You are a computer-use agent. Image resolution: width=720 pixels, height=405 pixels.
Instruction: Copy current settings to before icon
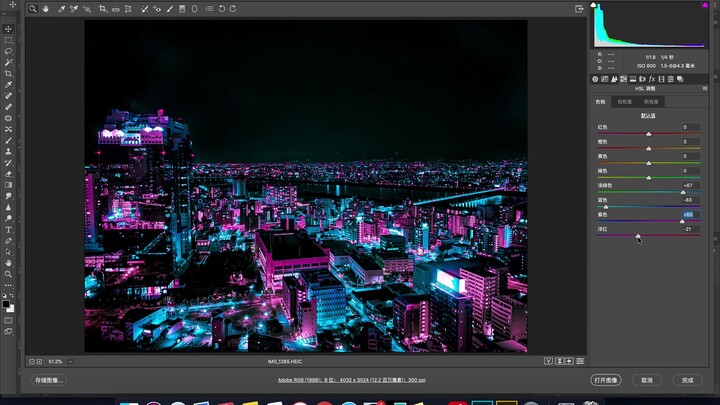(569, 361)
